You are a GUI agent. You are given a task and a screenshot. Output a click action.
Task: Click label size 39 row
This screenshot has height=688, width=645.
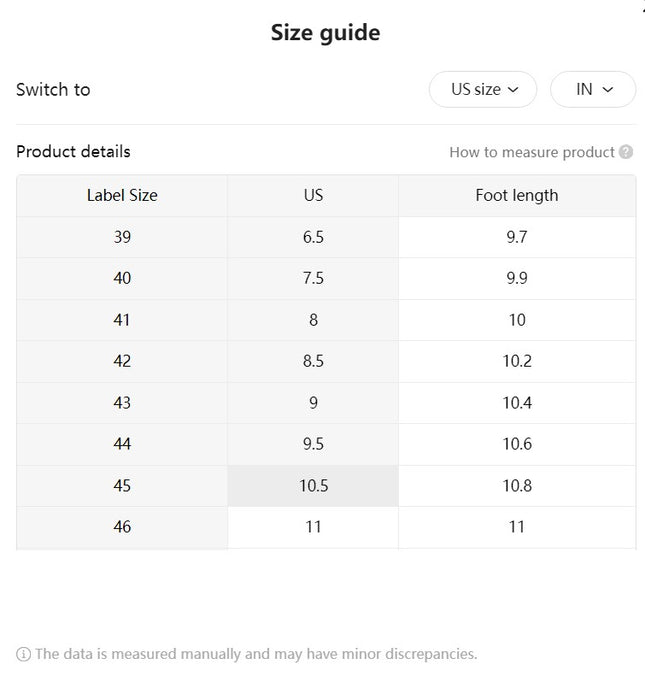326,237
